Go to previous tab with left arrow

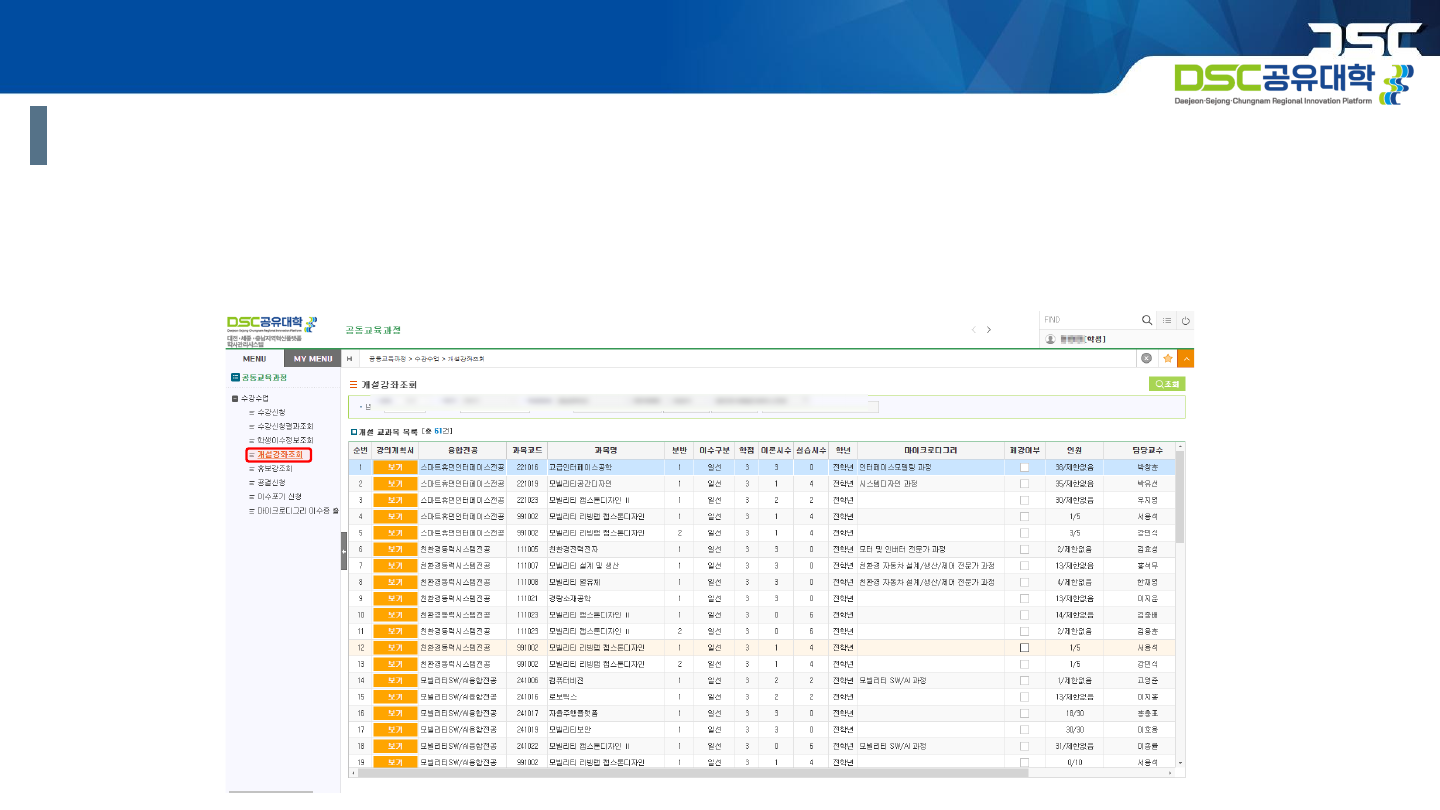click(974, 329)
